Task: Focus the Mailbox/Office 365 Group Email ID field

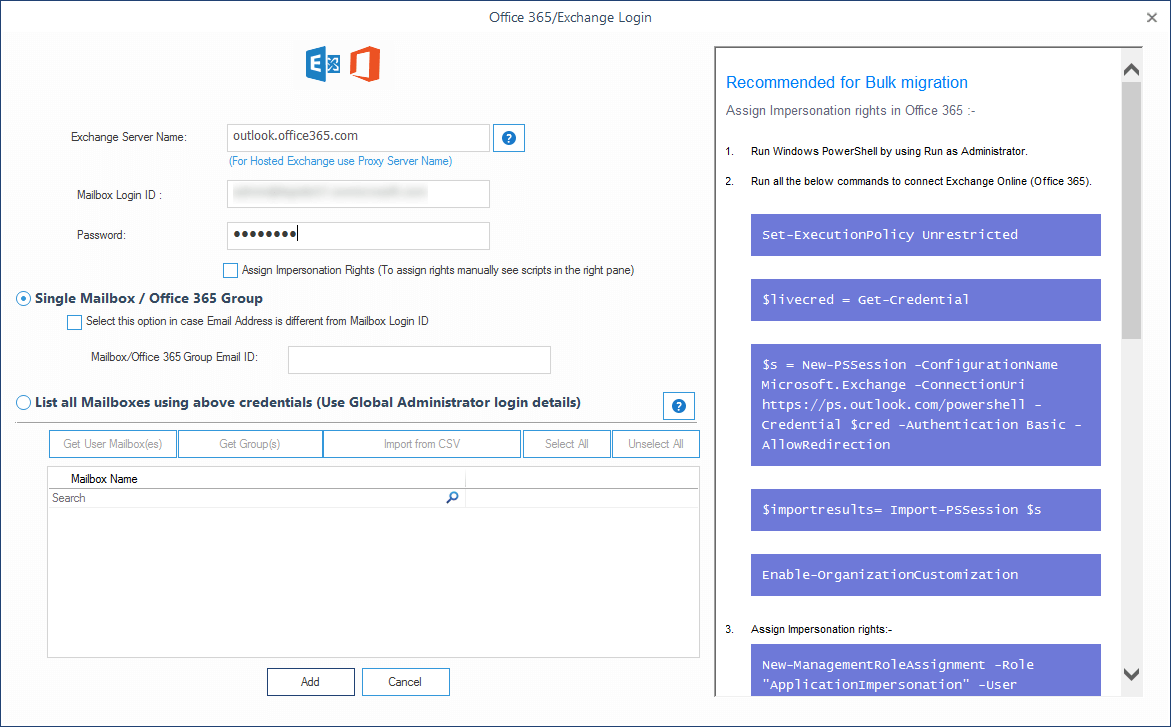Action: [419, 360]
